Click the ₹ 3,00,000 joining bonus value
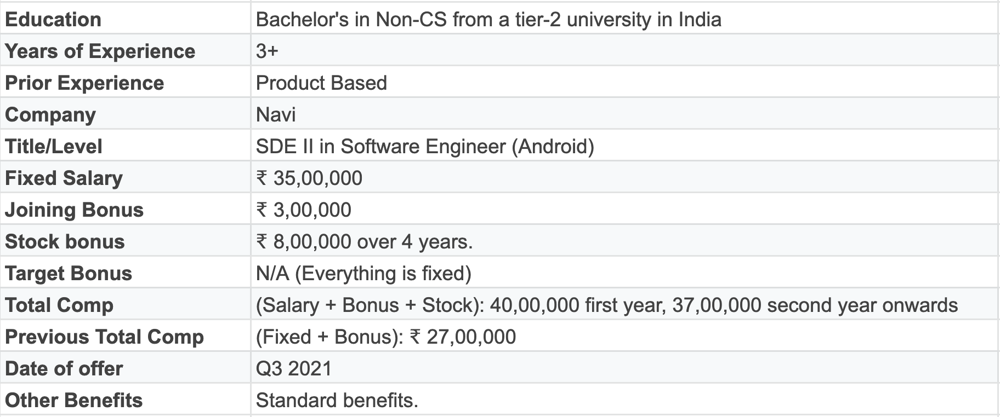 pyautogui.click(x=303, y=211)
